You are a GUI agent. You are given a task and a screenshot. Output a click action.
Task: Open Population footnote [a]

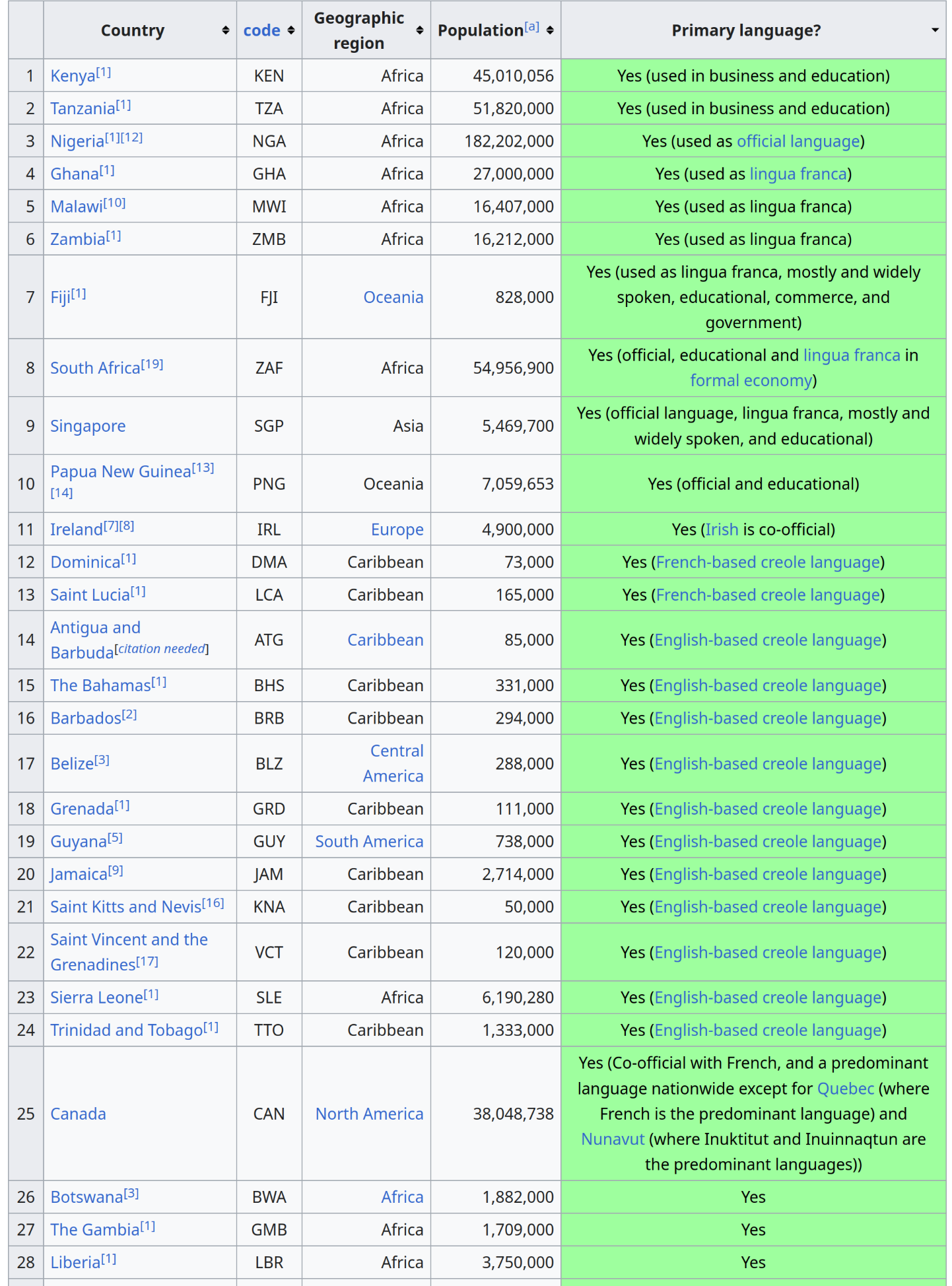[x=532, y=27]
